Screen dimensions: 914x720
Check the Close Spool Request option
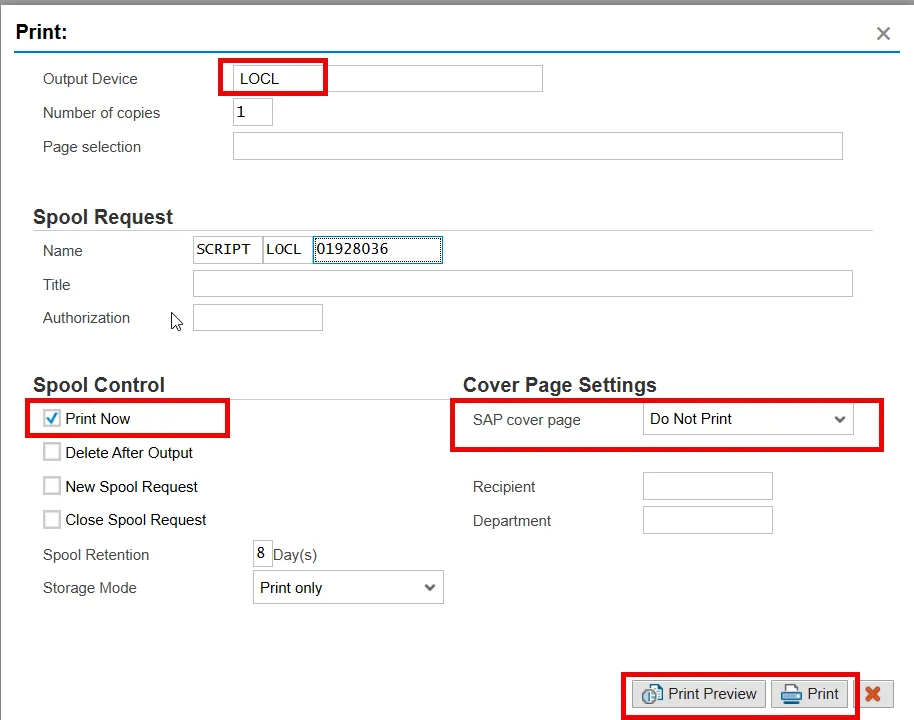tap(52, 519)
